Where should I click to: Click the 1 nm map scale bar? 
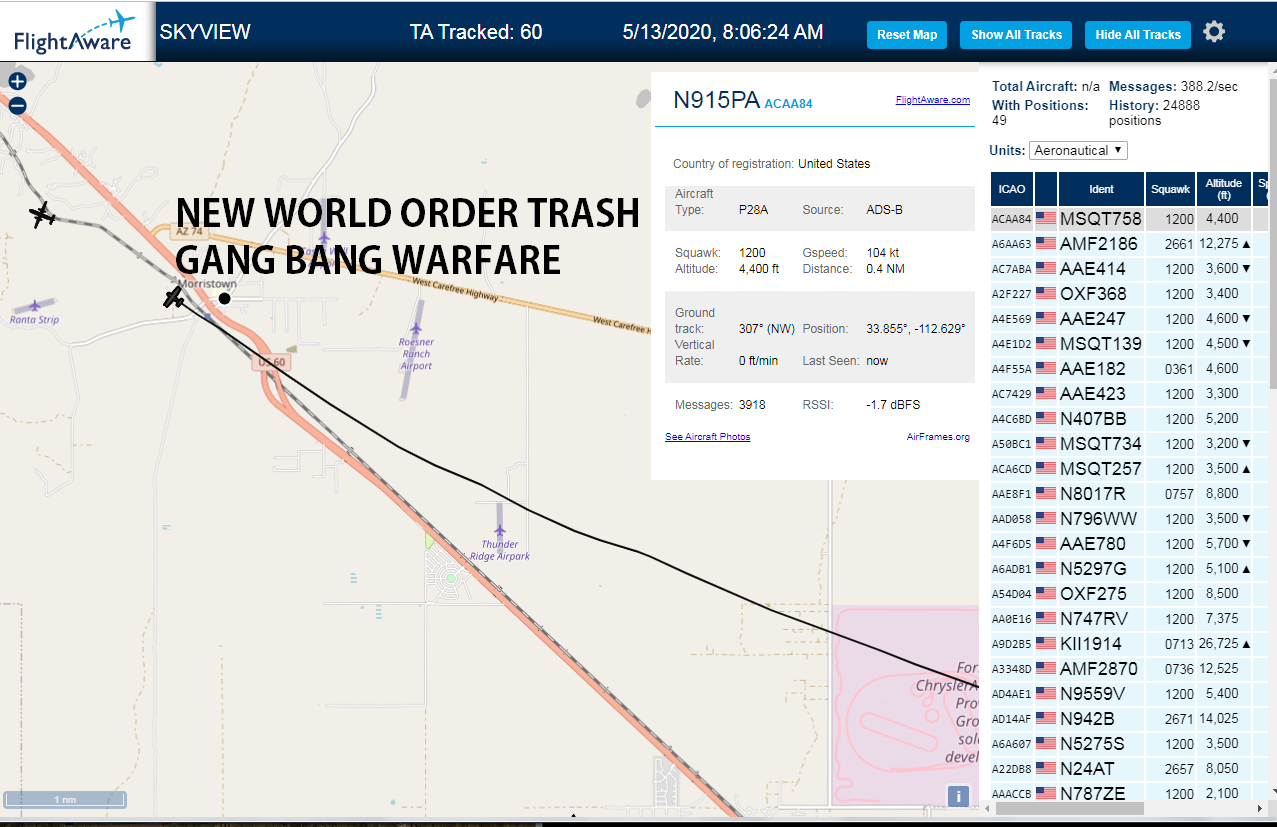tap(65, 800)
